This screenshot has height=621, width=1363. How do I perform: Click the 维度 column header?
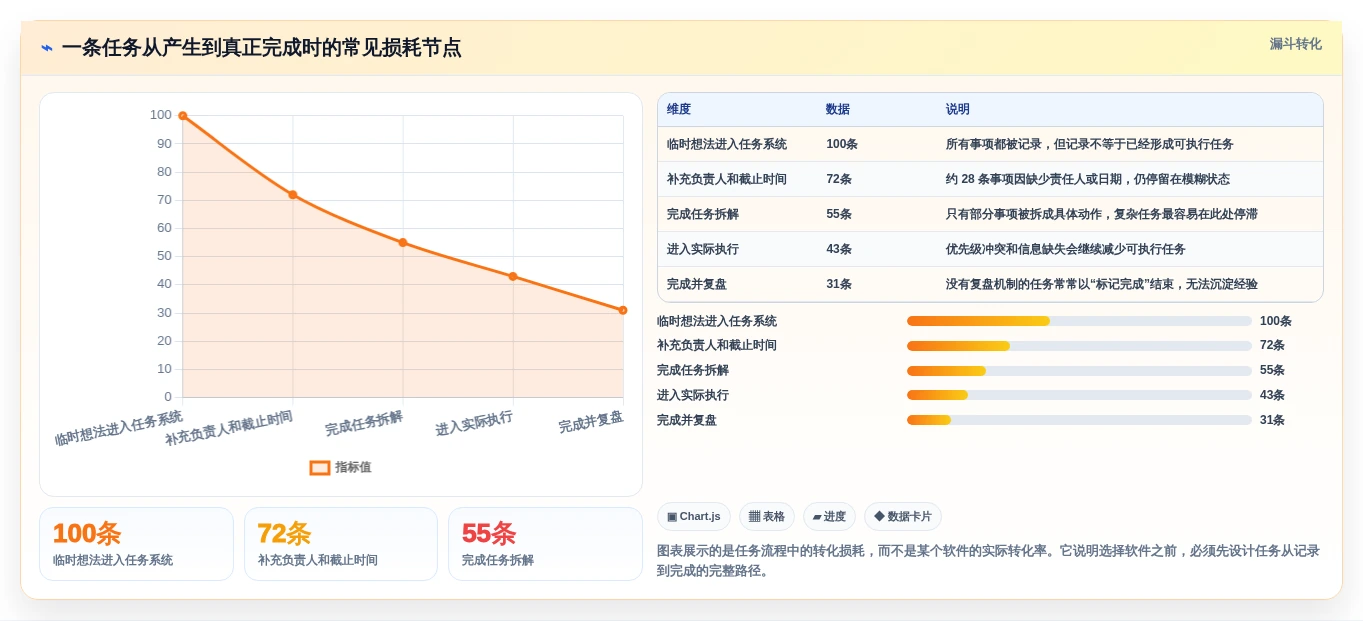pyautogui.click(x=679, y=109)
